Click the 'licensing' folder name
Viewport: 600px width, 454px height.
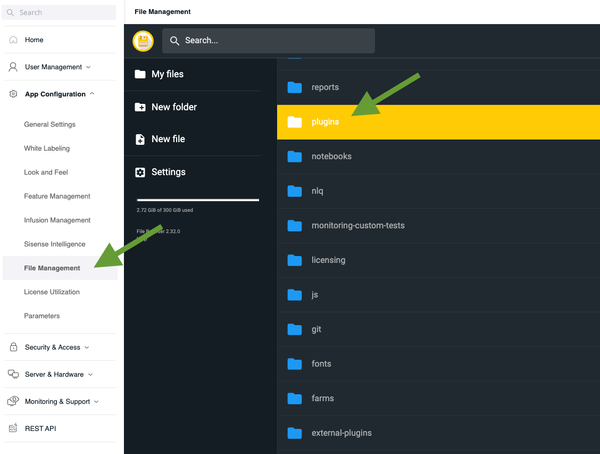click(328, 260)
